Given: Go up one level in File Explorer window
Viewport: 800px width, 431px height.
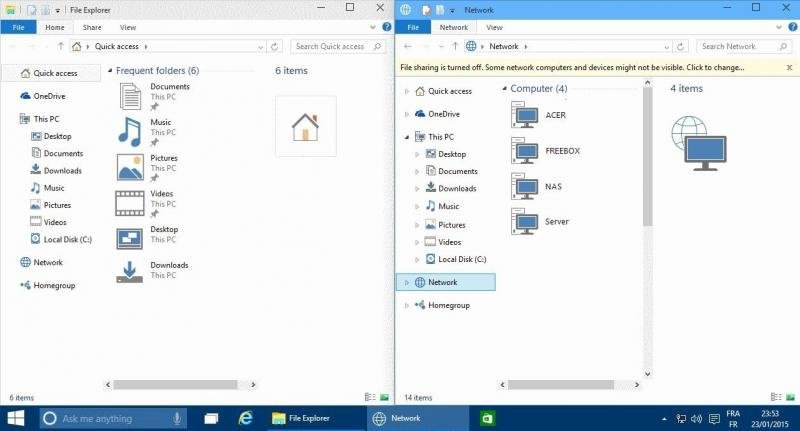Looking at the screenshot, I should click(61, 46).
